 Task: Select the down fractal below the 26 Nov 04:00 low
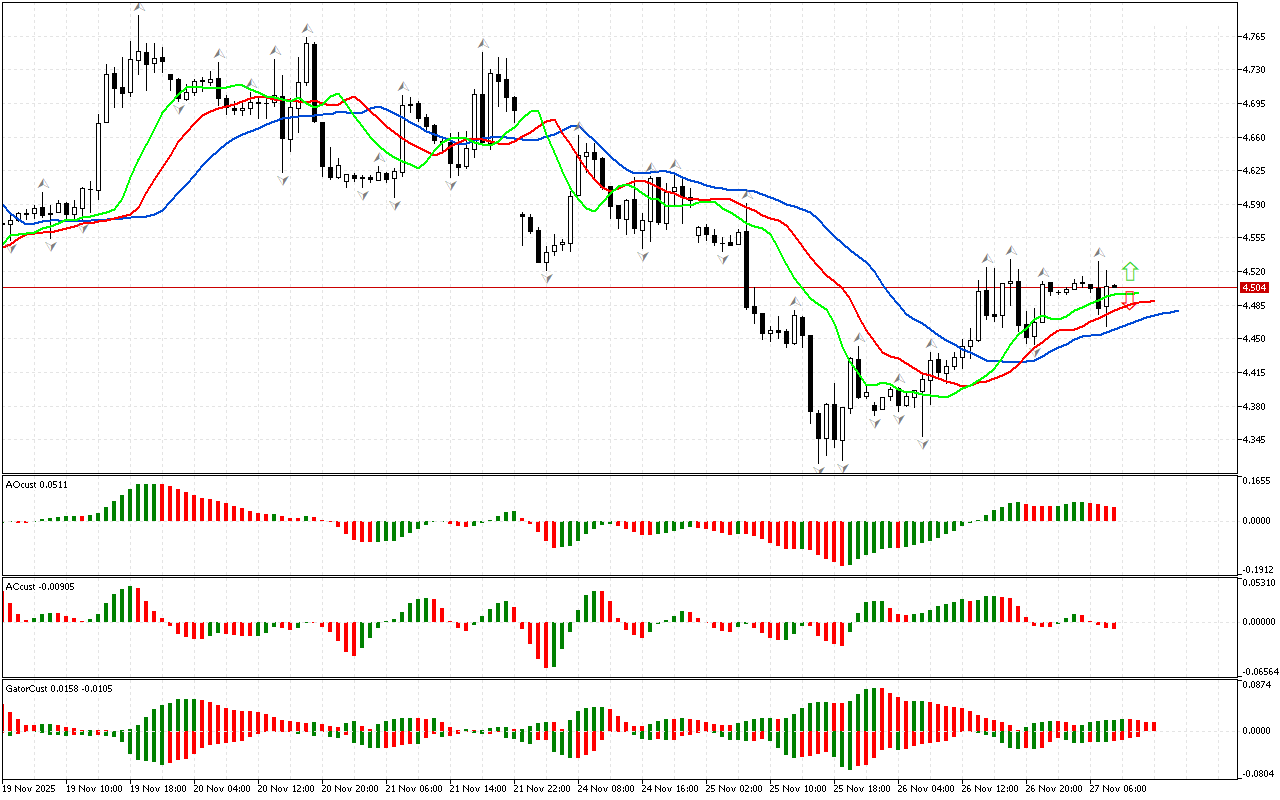[x=923, y=441]
